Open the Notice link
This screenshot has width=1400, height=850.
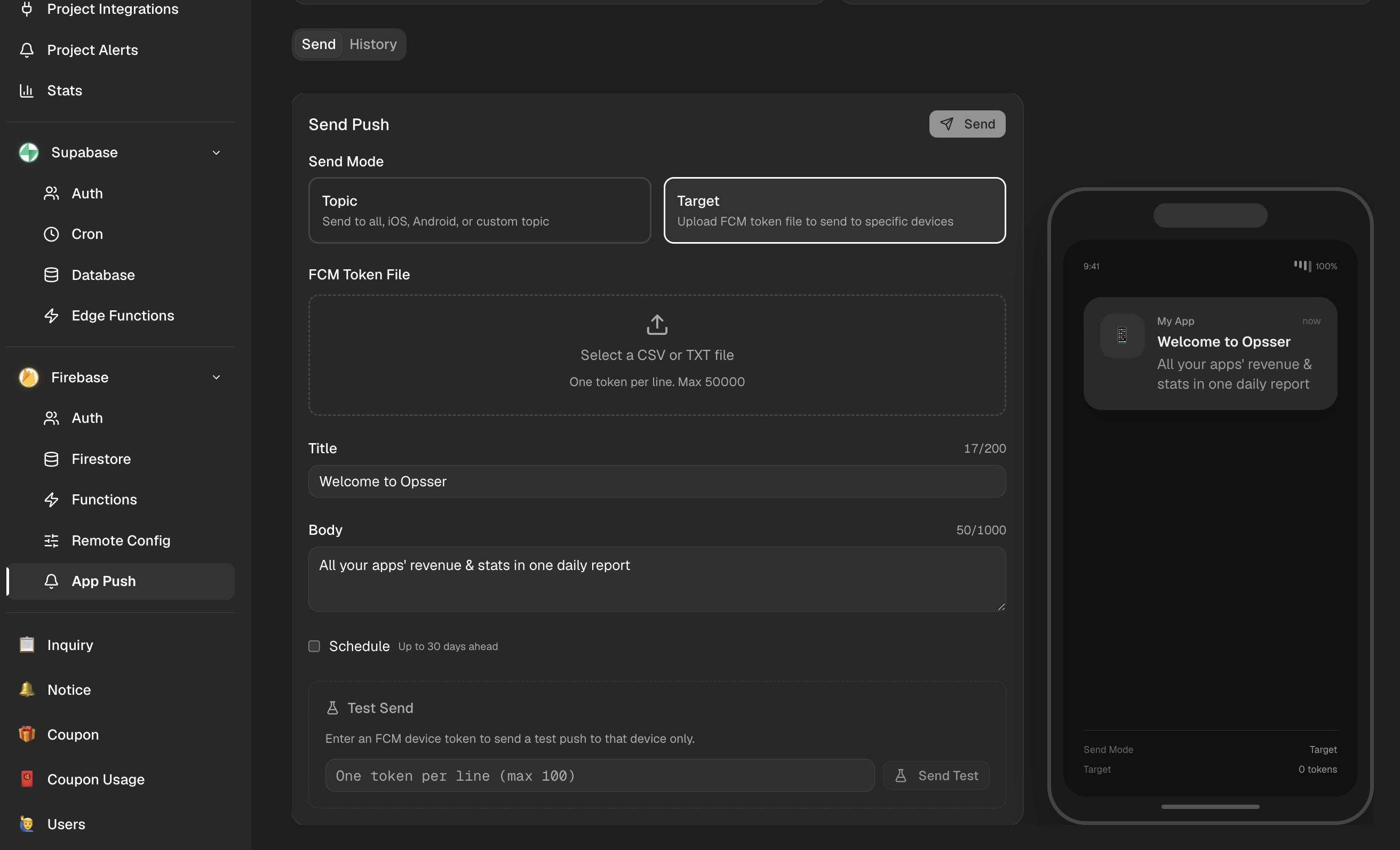tap(121, 689)
